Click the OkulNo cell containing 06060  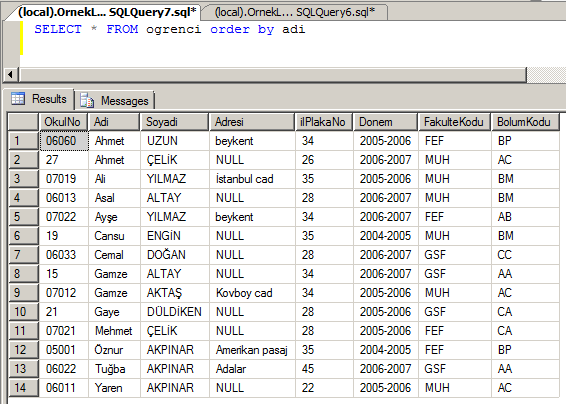click(x=64, y=141)
